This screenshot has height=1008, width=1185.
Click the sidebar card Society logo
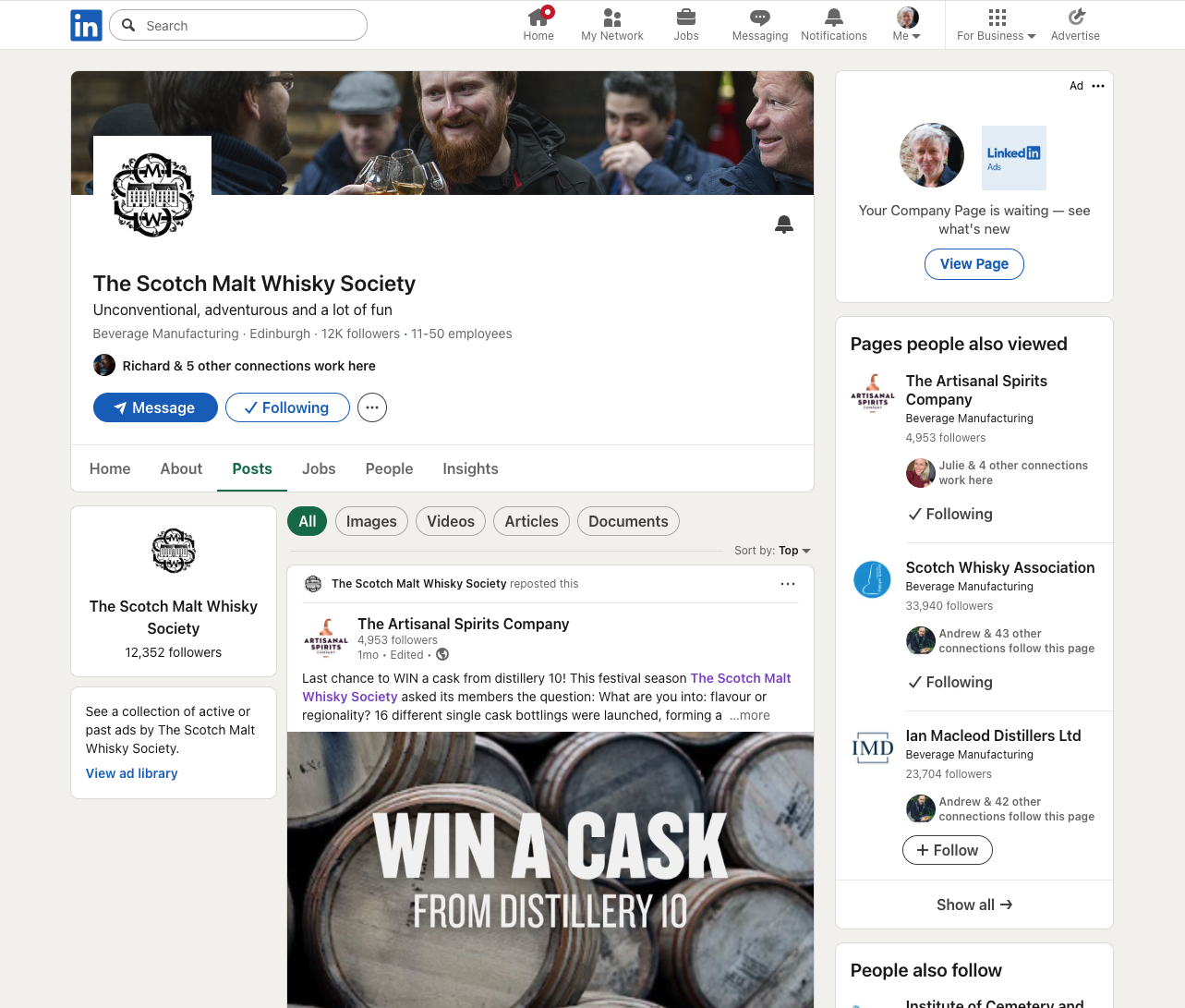click(x=174, y=552)
